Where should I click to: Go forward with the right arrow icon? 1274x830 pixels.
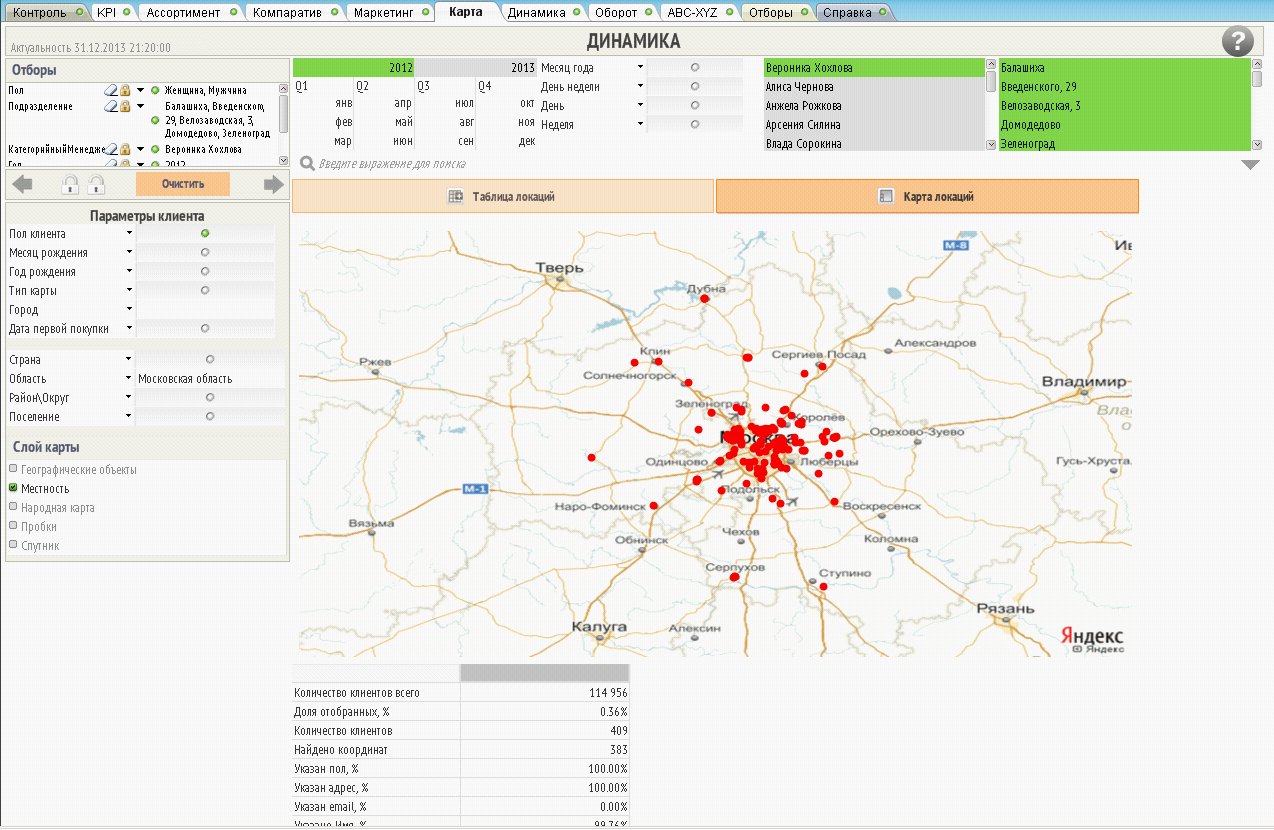coord(273,184)
